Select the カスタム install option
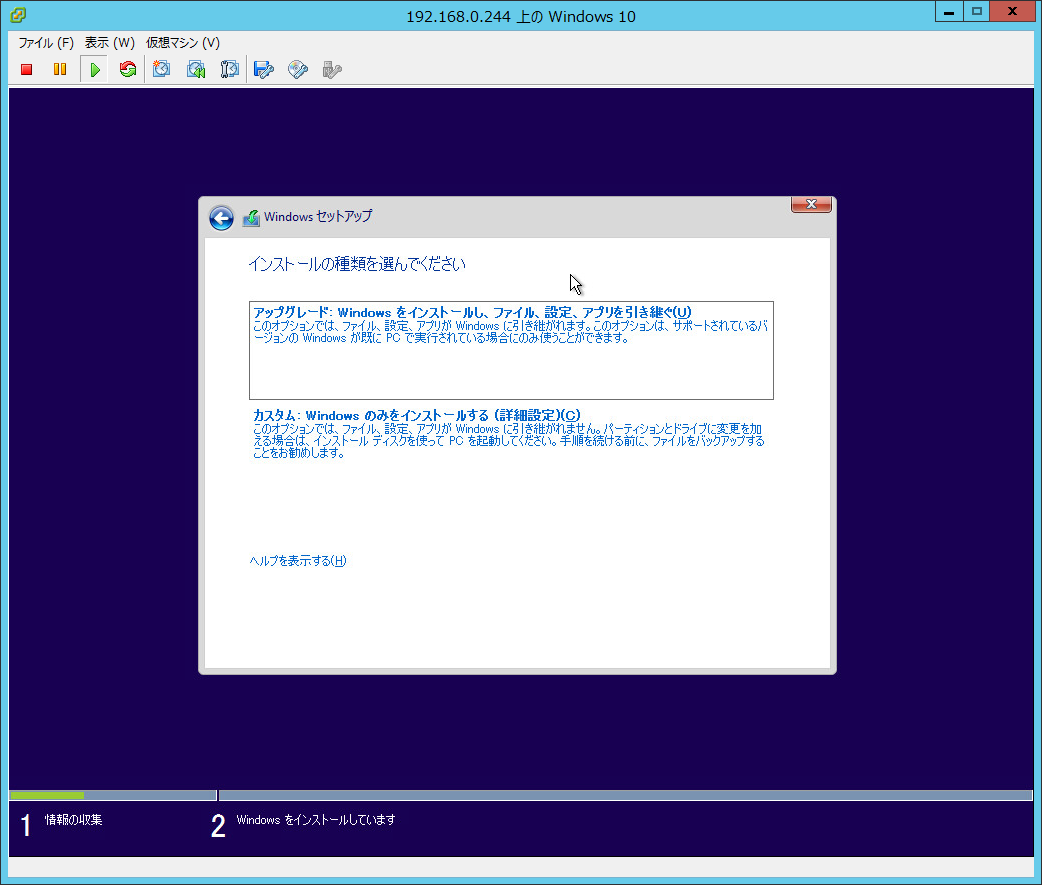Viewport: 1042px width, 885px height. [x=509, y=433]
